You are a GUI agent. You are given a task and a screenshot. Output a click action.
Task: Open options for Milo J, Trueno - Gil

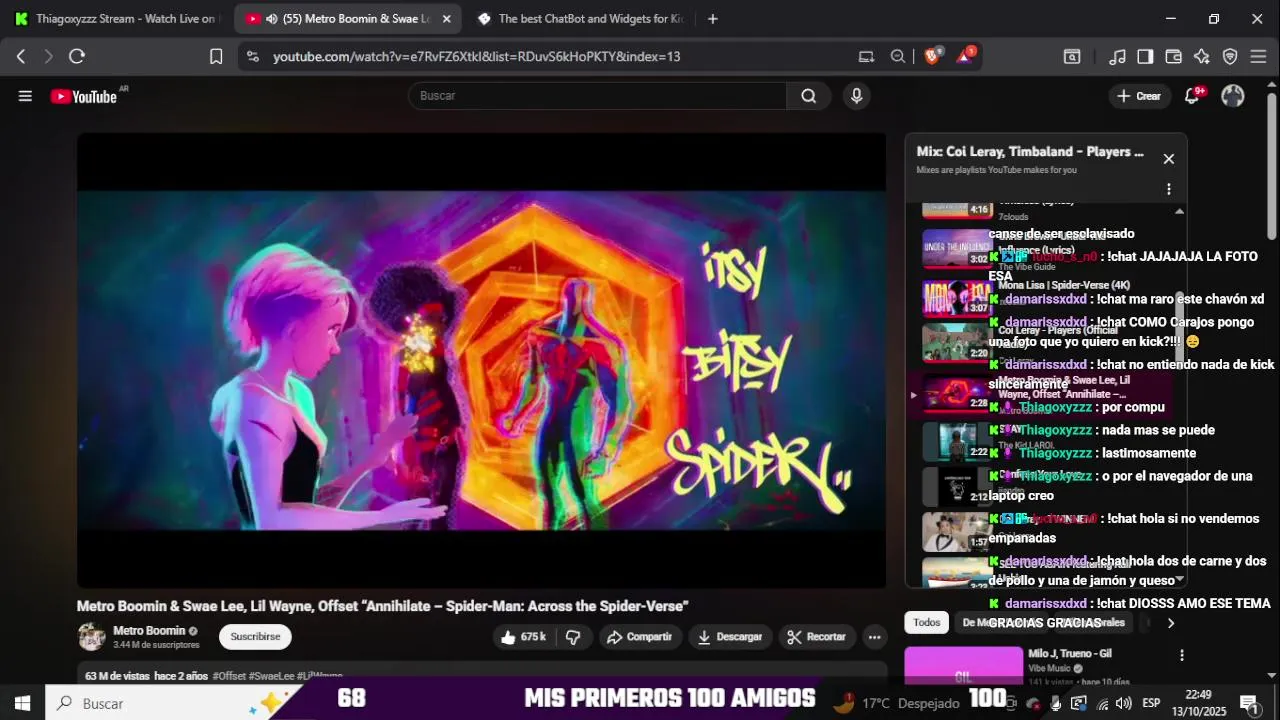(1181, 656)
